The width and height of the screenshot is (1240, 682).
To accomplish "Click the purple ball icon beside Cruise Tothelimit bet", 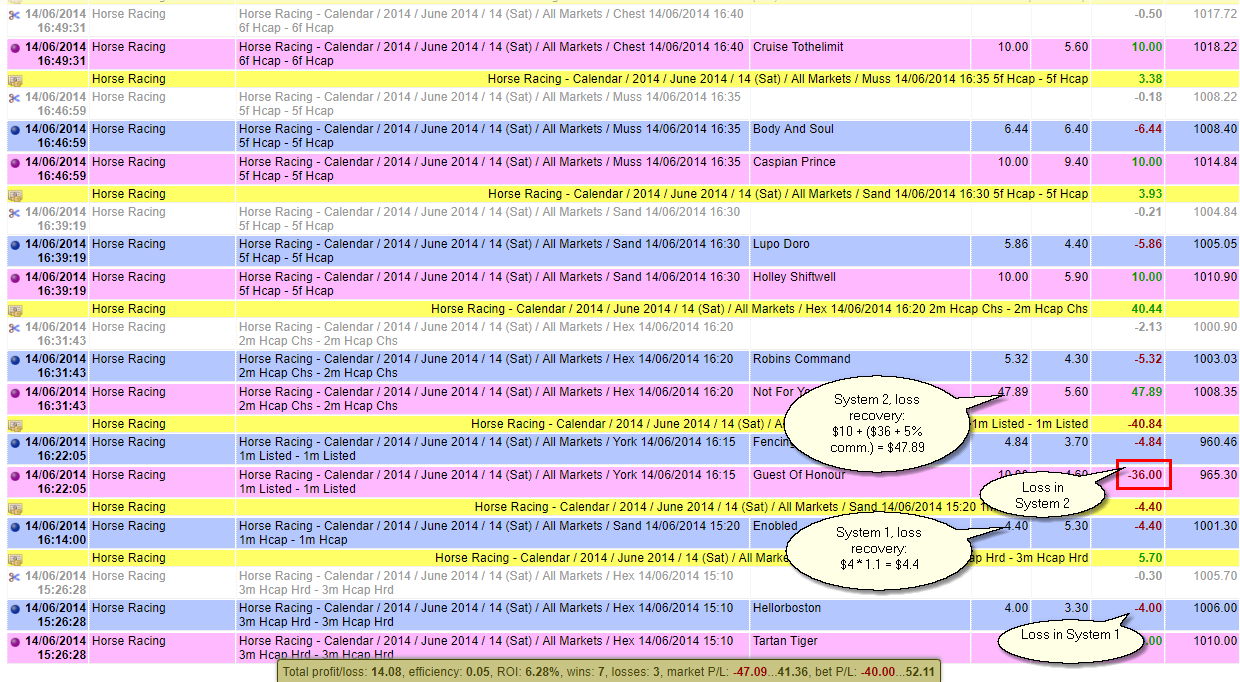I will point(14,47).
